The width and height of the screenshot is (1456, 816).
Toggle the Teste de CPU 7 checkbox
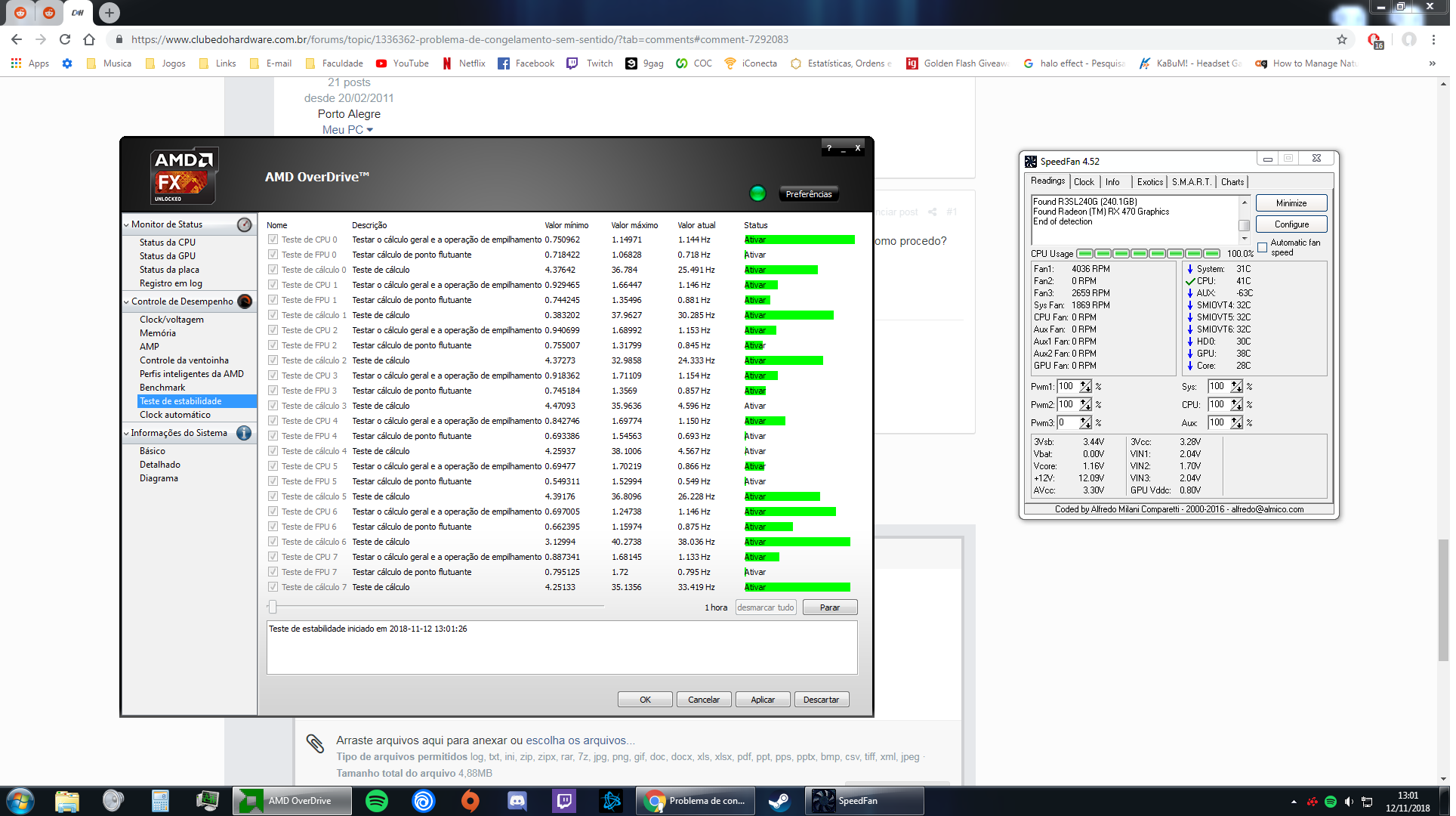click(x=273, y=557)
